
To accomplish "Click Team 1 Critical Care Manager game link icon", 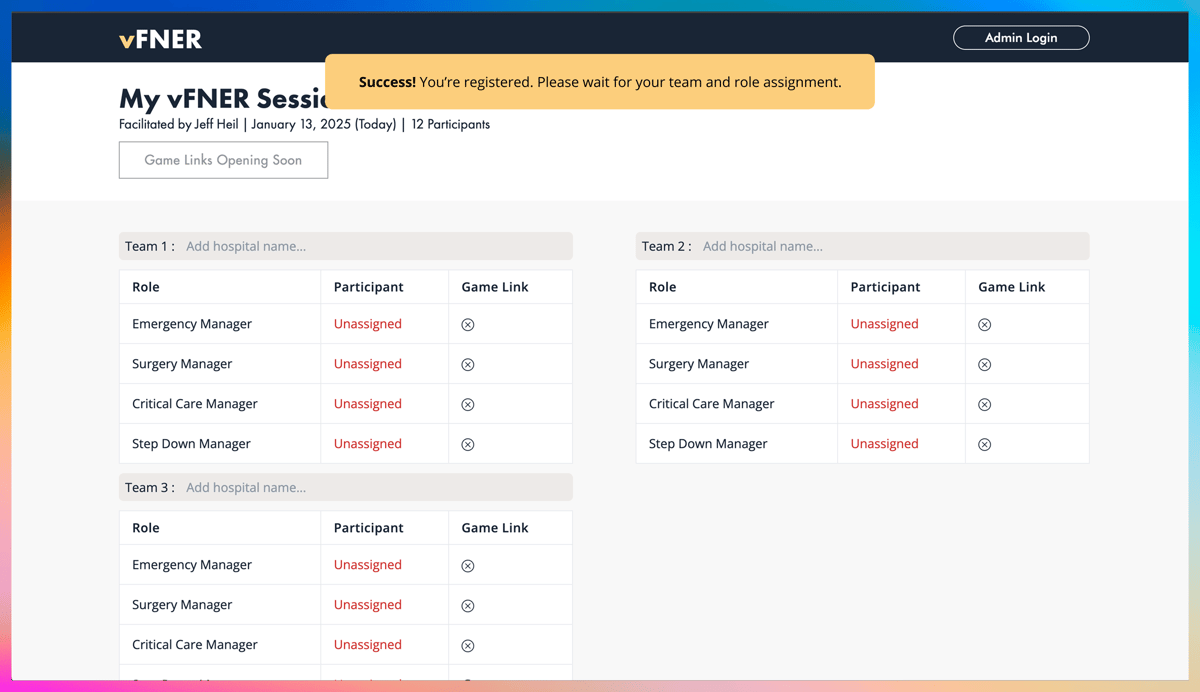I will tap(468, 405).
